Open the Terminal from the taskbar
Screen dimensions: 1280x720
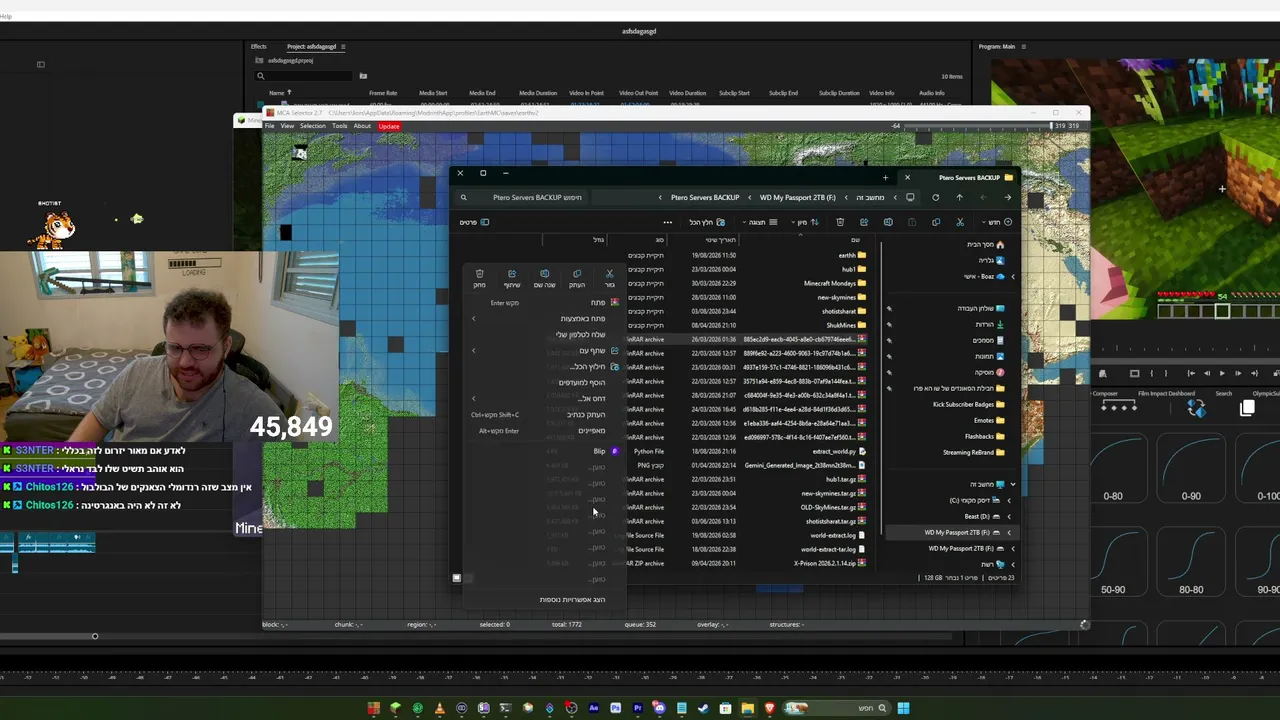pyautogui.click(x=506, y=708)
